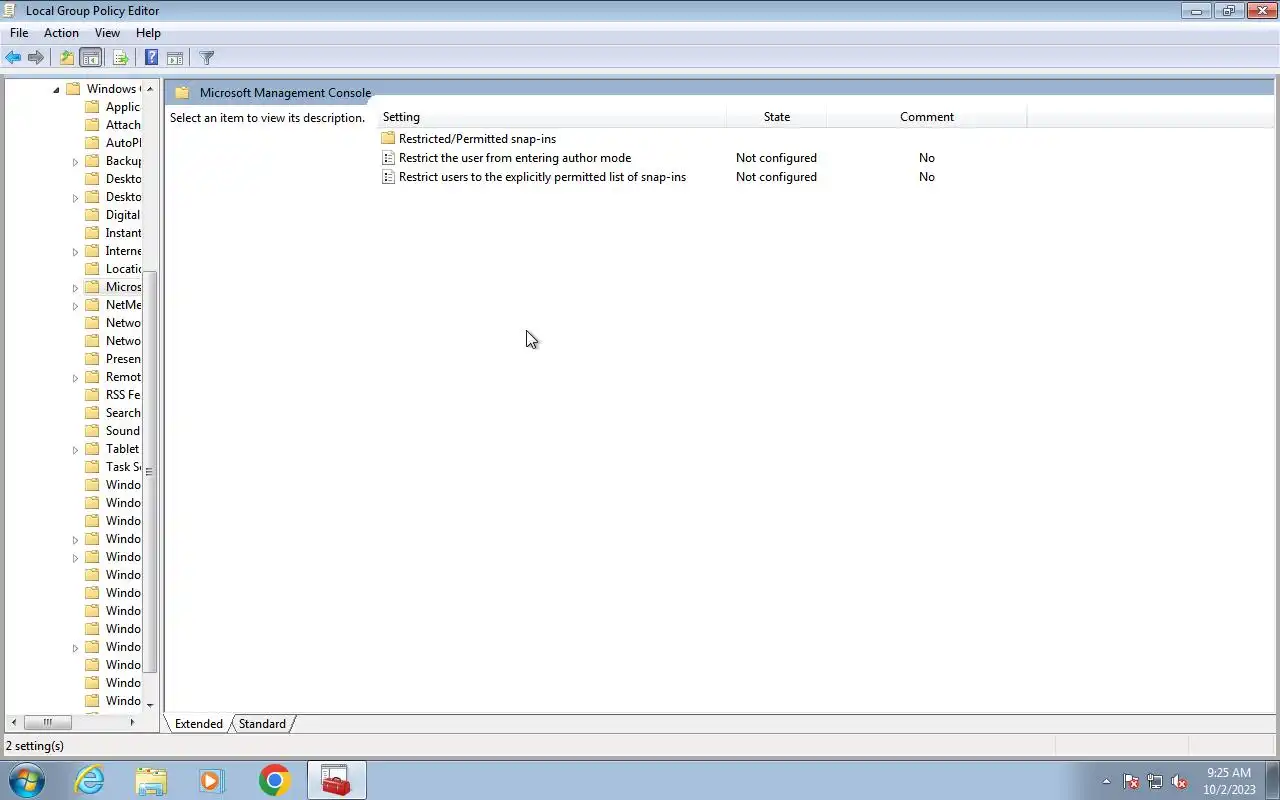This screenshot has width=1280, height=800.
Task: Switch to the Extended tab
Action: click(x=198, y=724)
